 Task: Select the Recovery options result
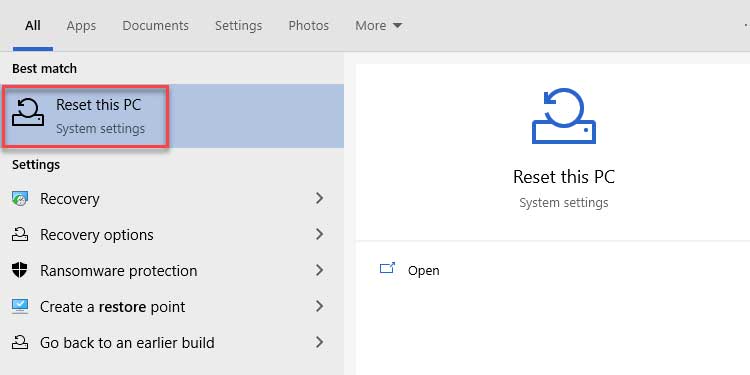[172, 234]
